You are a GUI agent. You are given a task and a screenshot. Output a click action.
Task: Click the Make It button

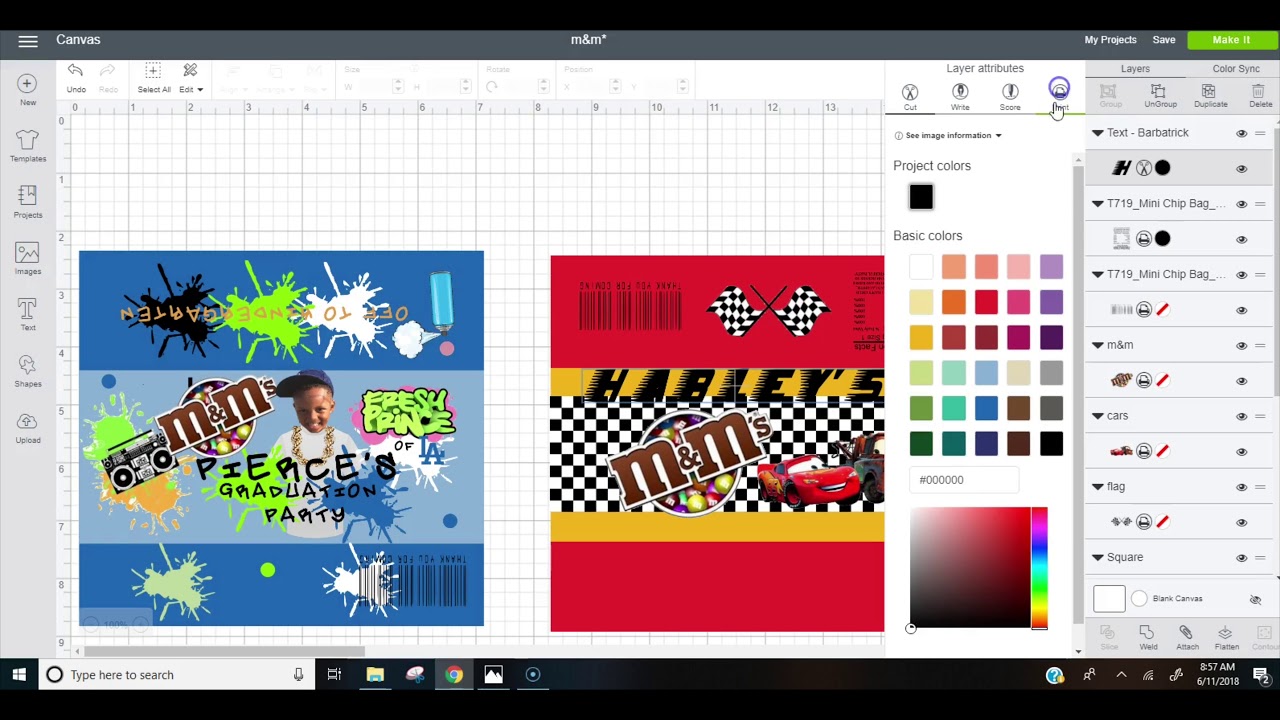click(x=1231, y=40)
